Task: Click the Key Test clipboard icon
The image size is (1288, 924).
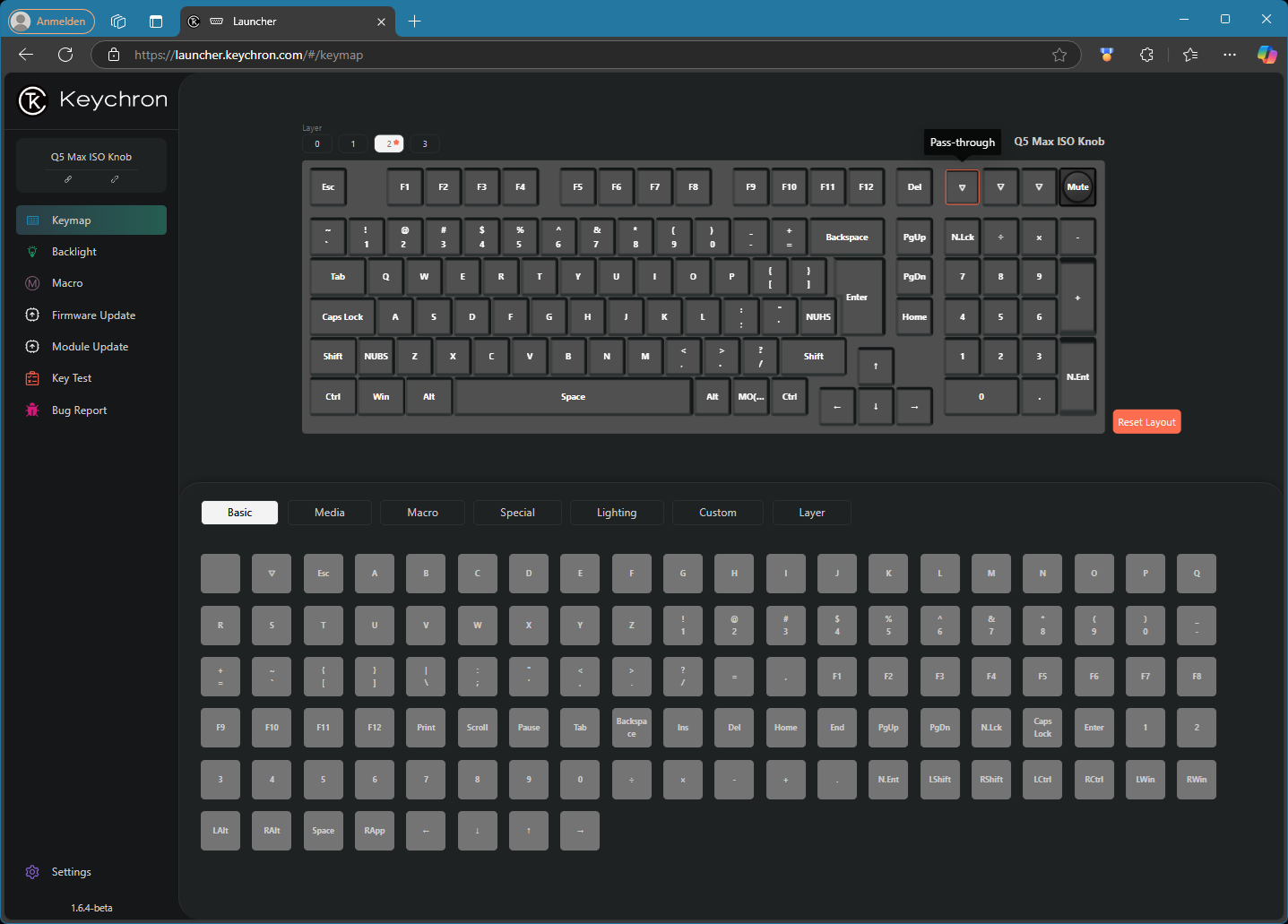Action: [33, 378]
